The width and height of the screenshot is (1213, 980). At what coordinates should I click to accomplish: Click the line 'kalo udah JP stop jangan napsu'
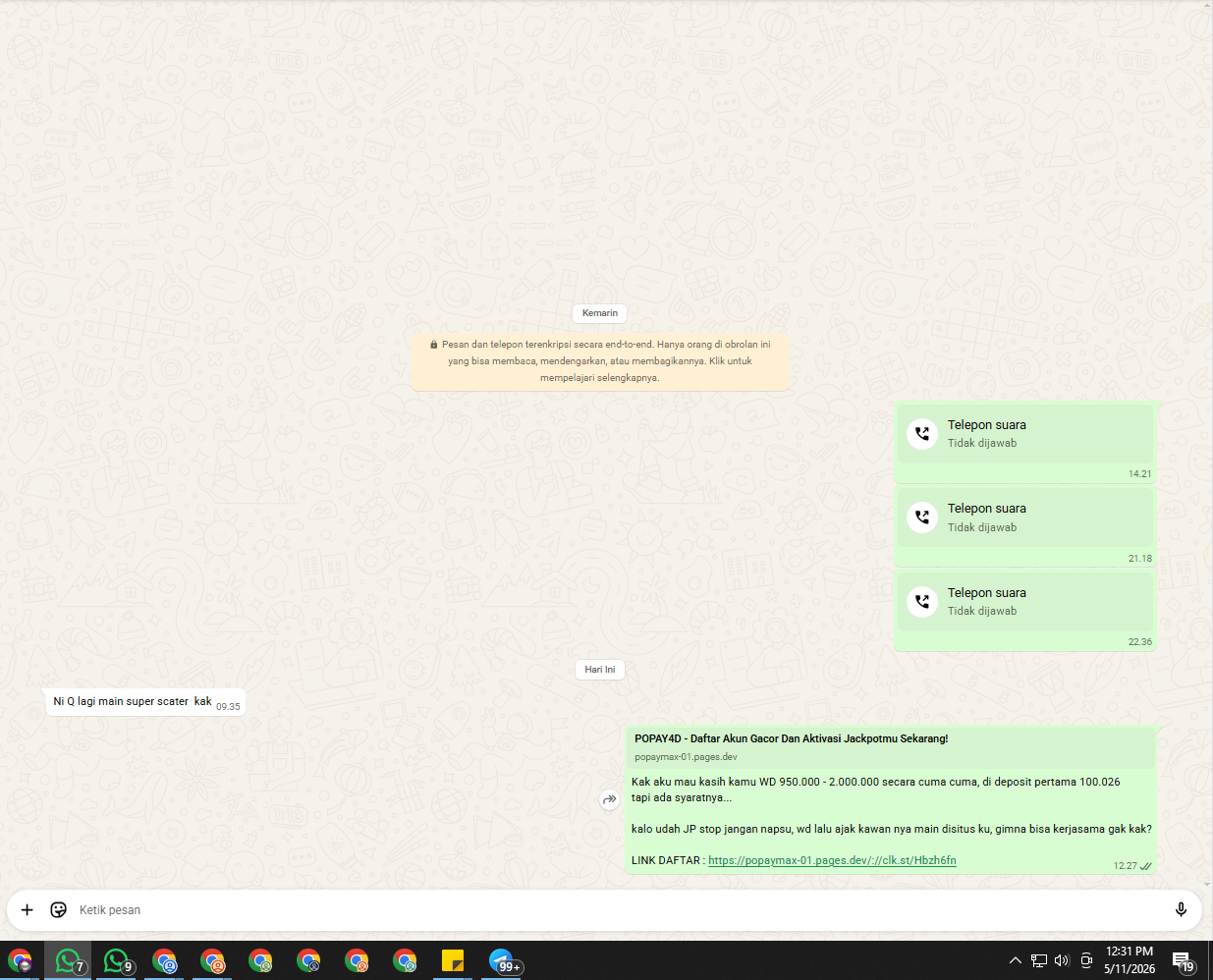point(892,829)
